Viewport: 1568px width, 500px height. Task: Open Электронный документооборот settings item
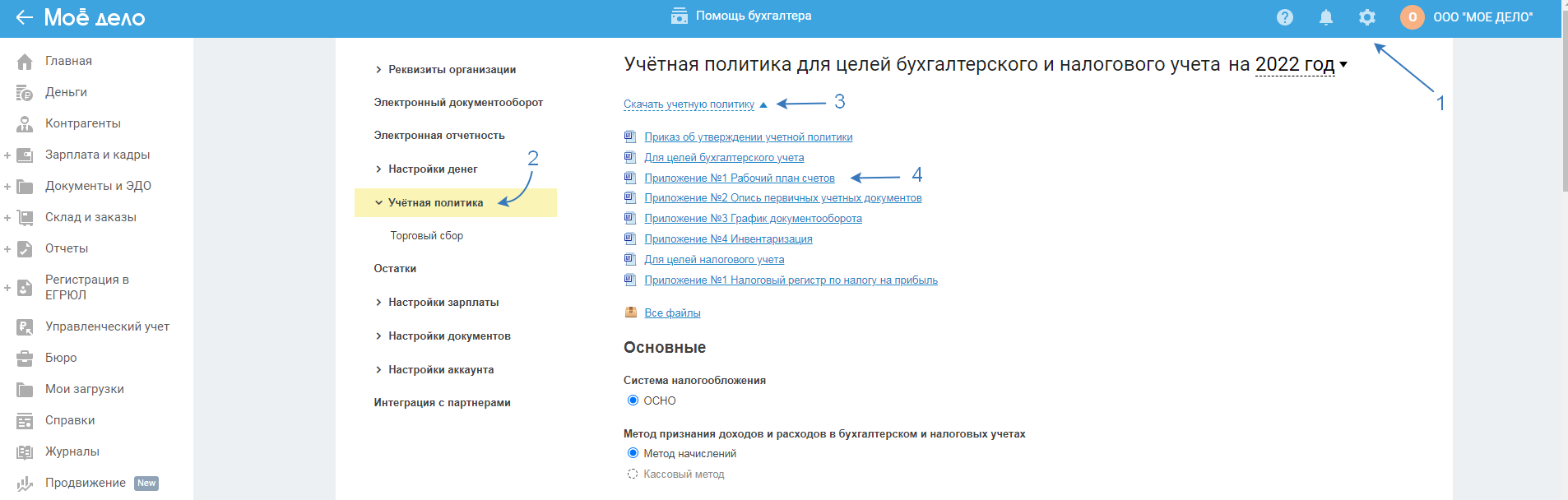[458, 103]
